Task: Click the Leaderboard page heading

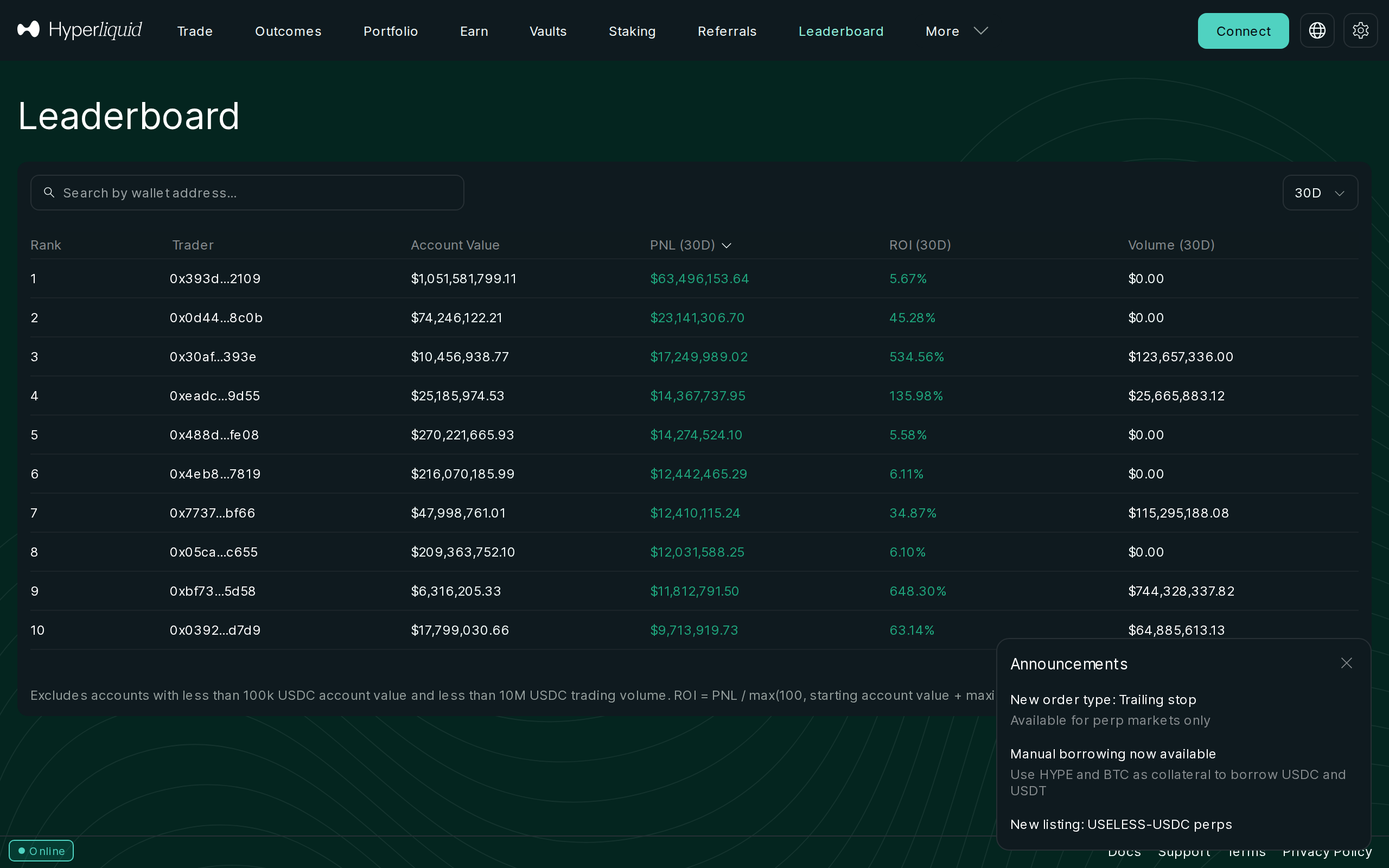Action: pyautogui.click(x=129, y=116)
